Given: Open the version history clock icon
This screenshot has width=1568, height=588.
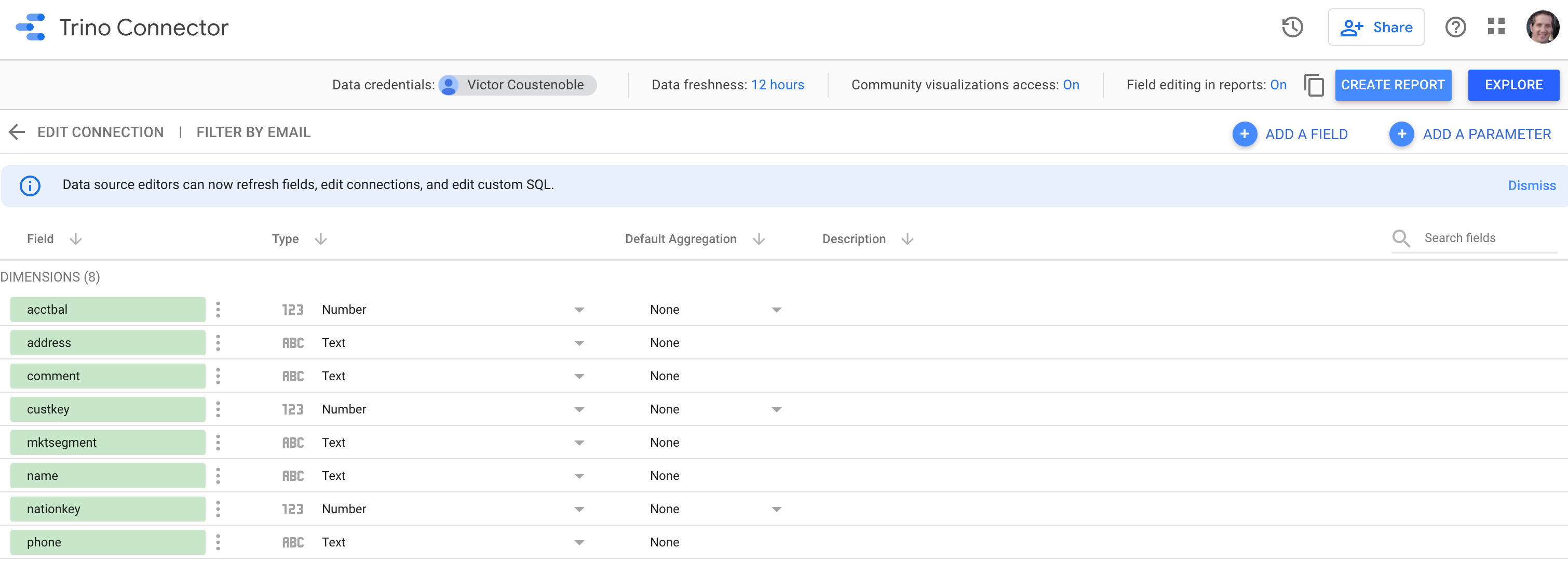Looking at the screenshot, I should 1292,28.
